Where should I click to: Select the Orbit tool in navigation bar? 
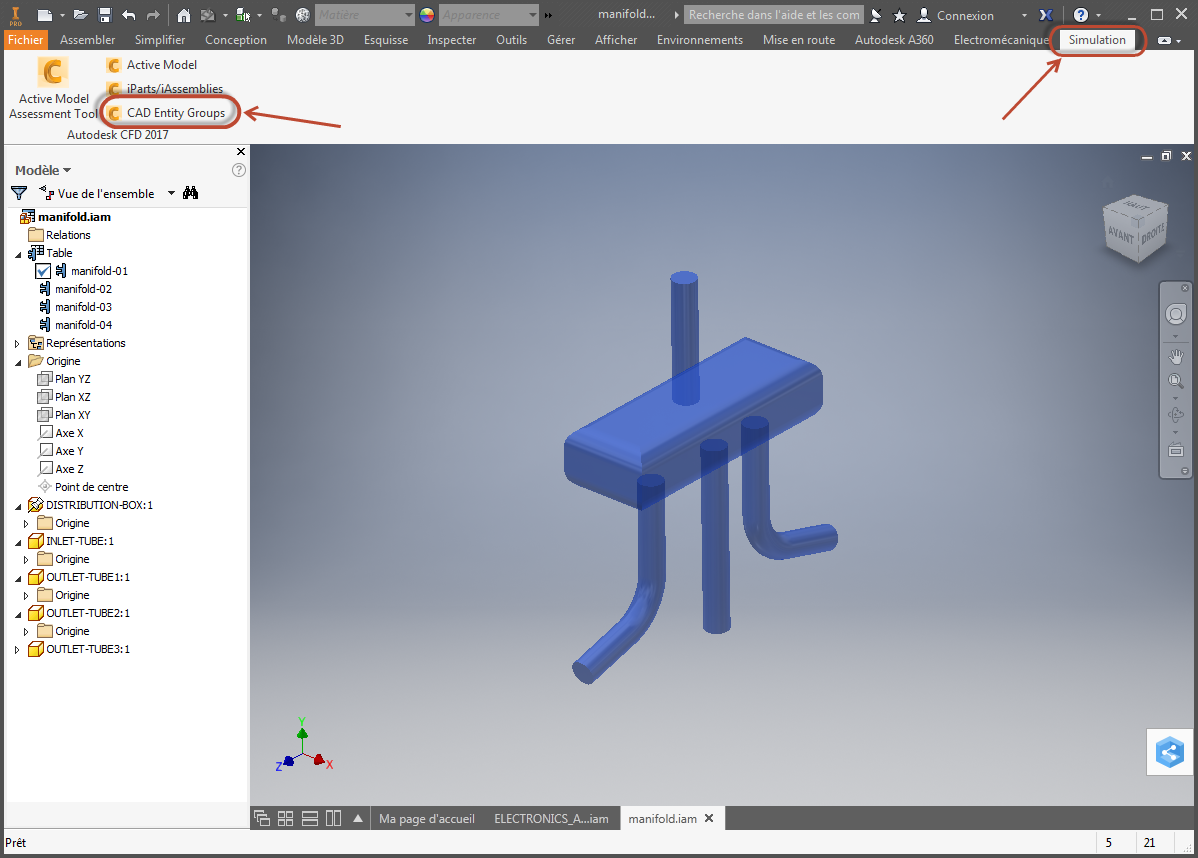pyautogui.click(x=1175, y=415)
